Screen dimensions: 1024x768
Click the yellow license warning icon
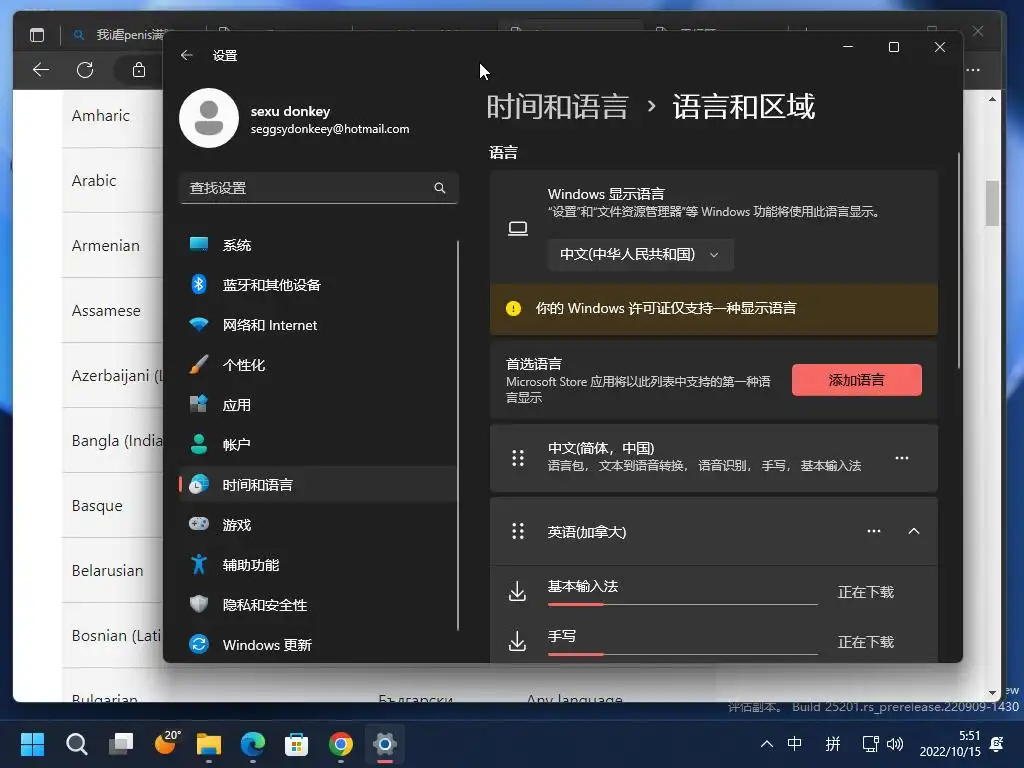click(x=513, y=308)
